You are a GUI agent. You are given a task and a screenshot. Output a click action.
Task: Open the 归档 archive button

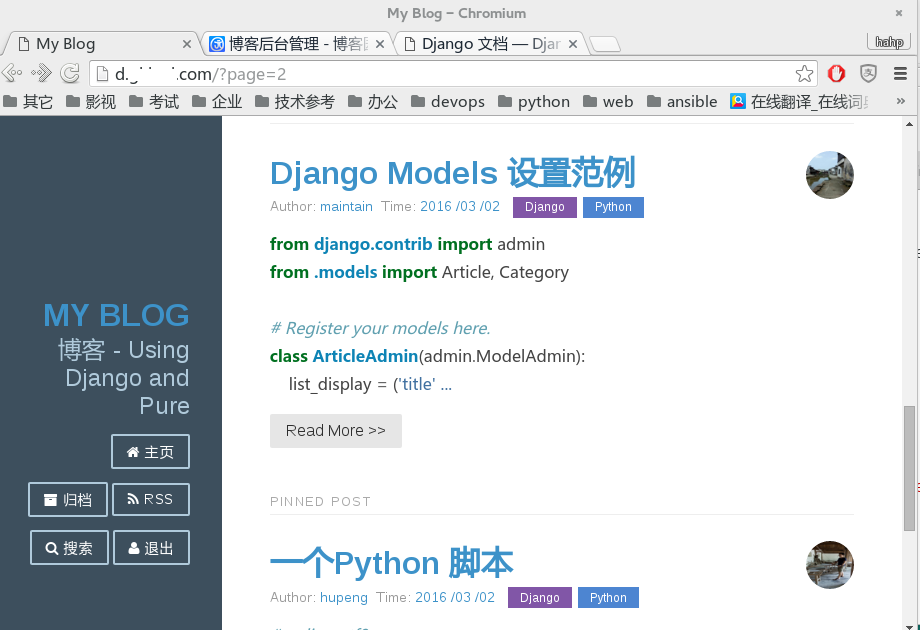[68, 500]
